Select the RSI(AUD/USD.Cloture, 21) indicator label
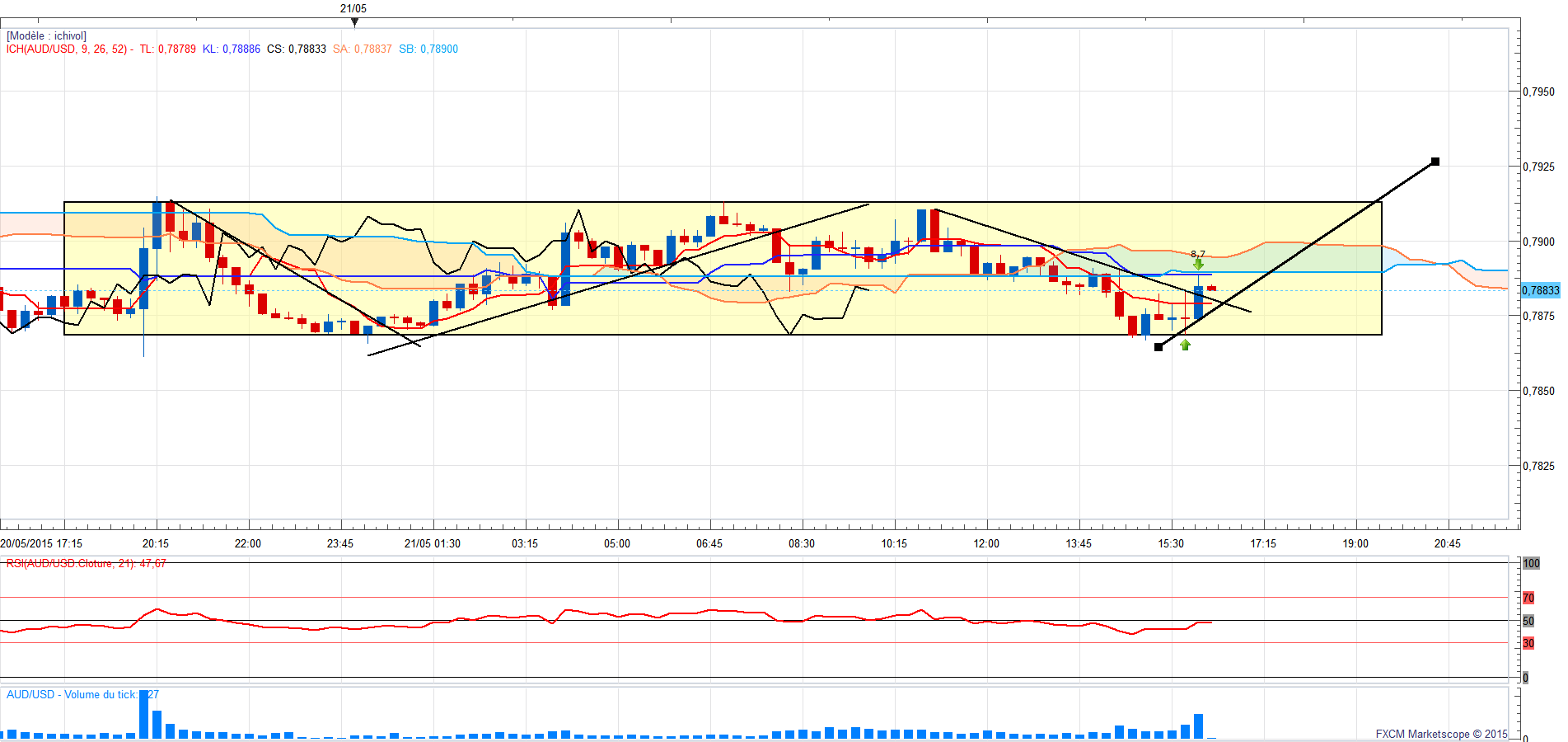 pyautogui.click(x=86, y=564)
